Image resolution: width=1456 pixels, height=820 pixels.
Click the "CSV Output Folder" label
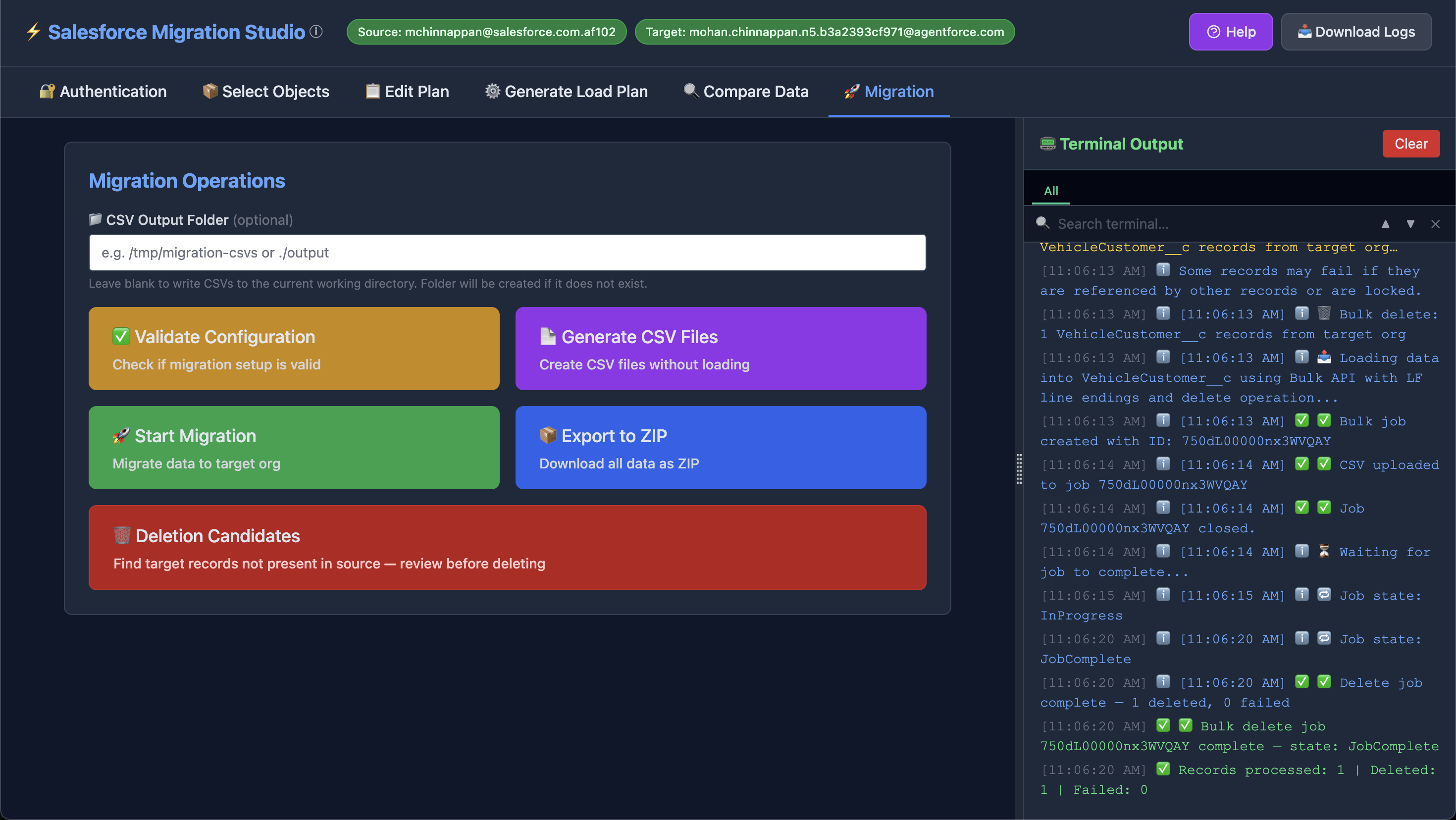(167, 220)
